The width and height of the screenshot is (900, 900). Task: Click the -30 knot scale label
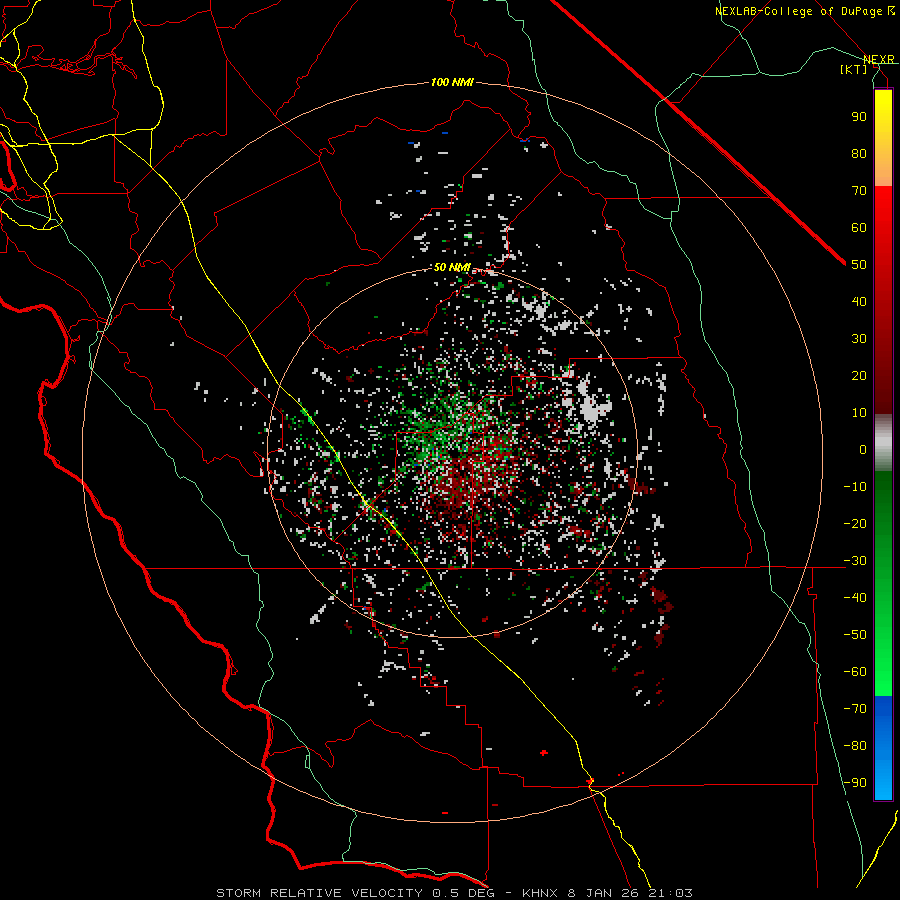pyautogui.click(x=855, y=561)
